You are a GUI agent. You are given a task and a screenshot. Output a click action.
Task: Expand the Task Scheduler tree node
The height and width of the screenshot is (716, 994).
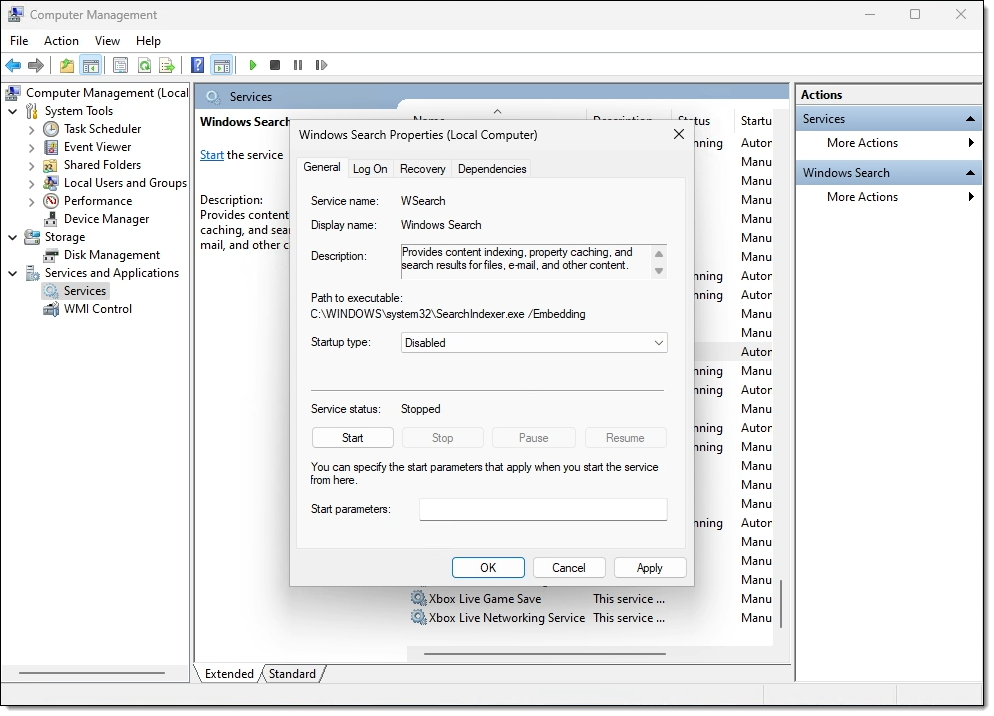(31, 129)
